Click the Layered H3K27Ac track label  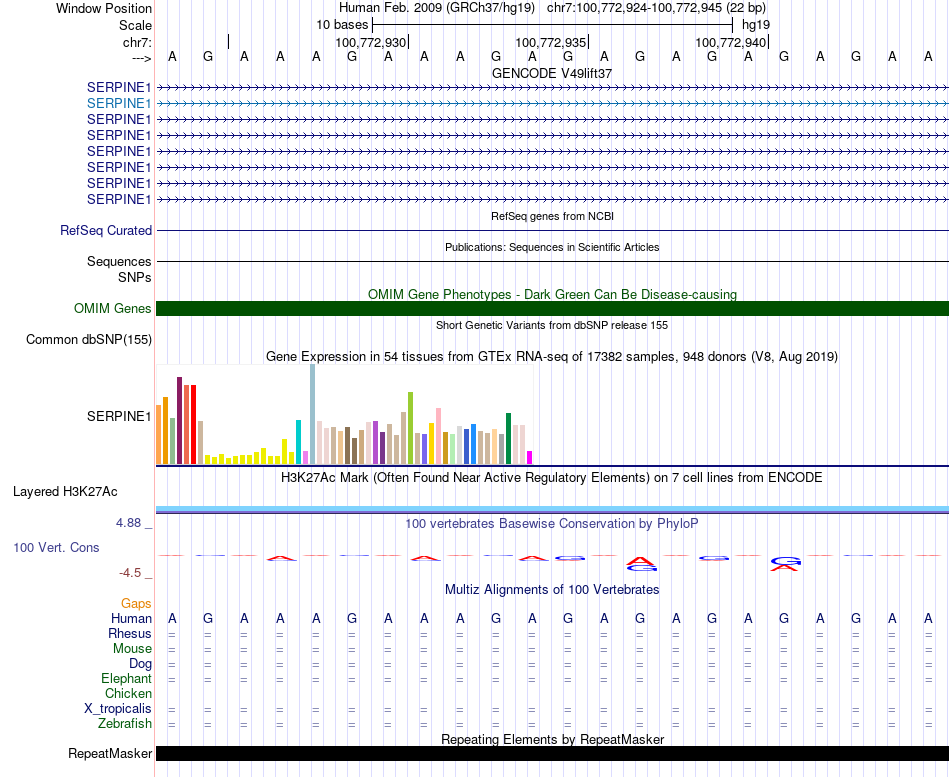65,492
